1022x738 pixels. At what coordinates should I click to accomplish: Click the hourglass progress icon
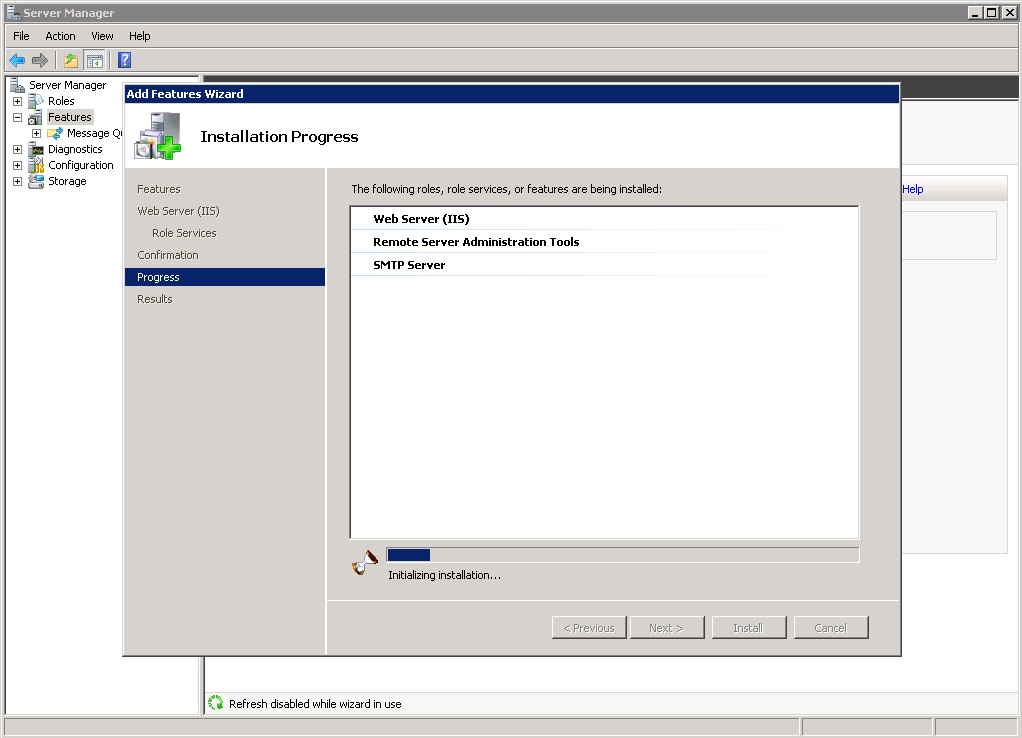(365, 562)
